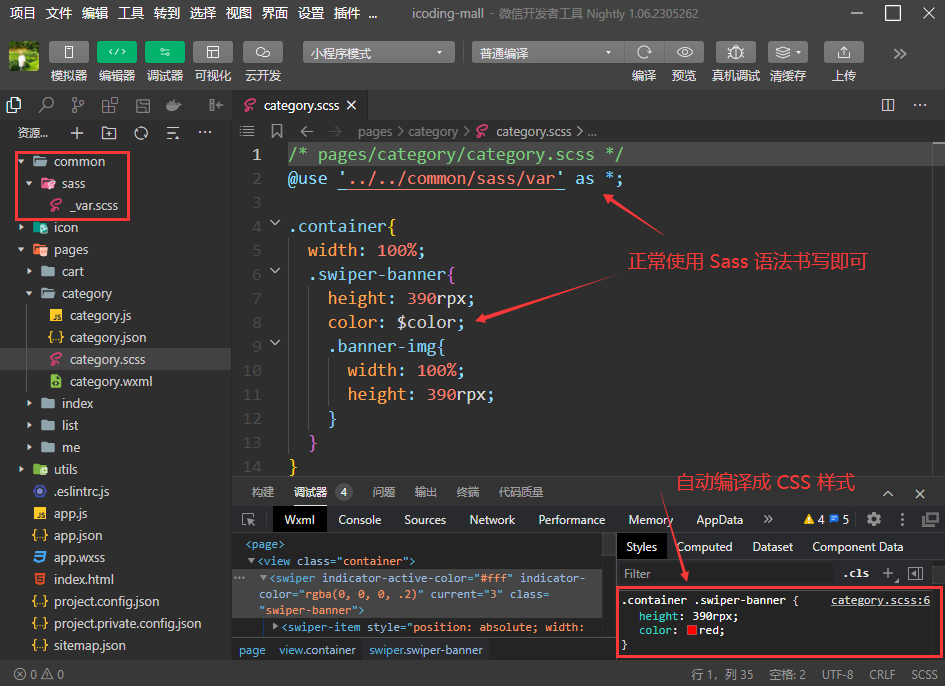The image size is (945, 686).
Task: Toggle the simulator panel button
Action: coord(69,53)
